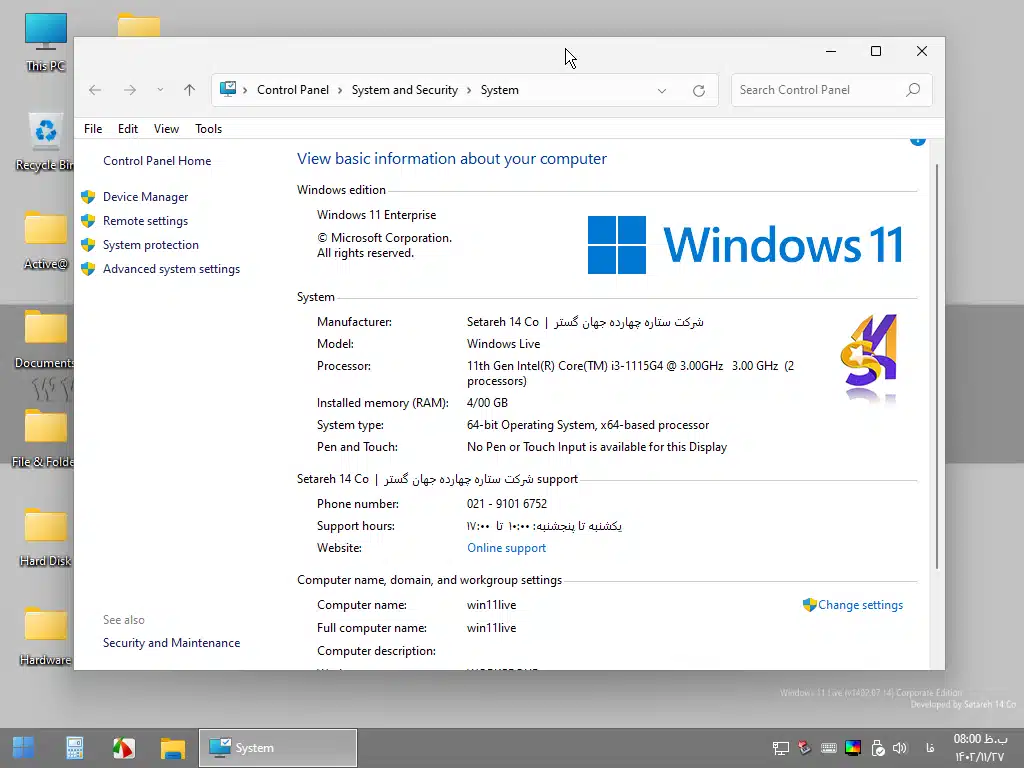Expand the address bar history dropdown
Screen dimensions: 1024x768
[662, 90]
